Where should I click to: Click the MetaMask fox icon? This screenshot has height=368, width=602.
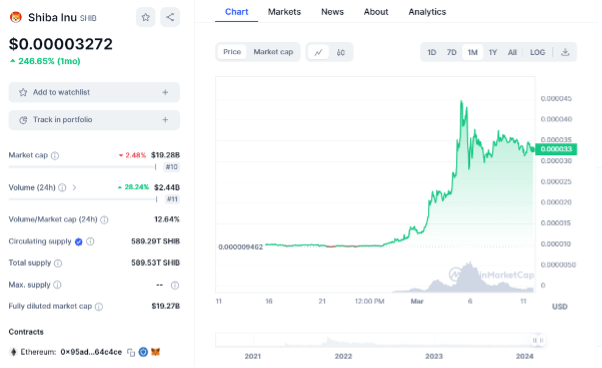[x=155, y=352]
